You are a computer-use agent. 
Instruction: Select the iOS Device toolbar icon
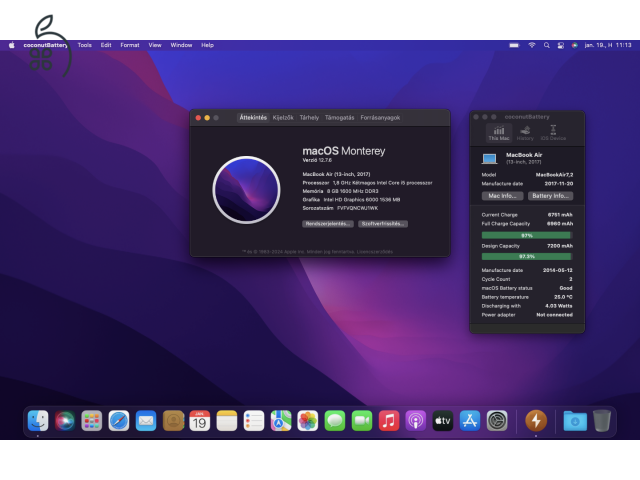tap(553, 133)
